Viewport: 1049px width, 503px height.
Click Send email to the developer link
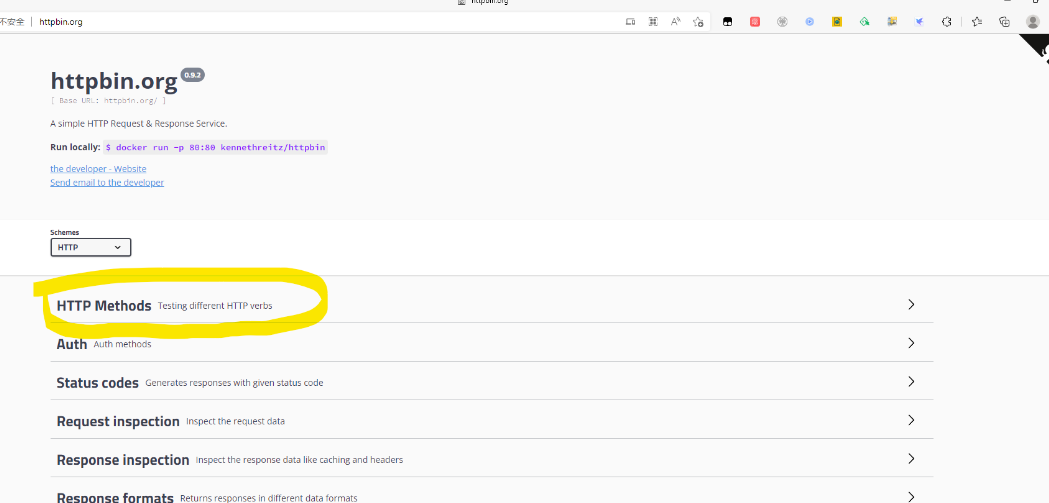[107, 182]
